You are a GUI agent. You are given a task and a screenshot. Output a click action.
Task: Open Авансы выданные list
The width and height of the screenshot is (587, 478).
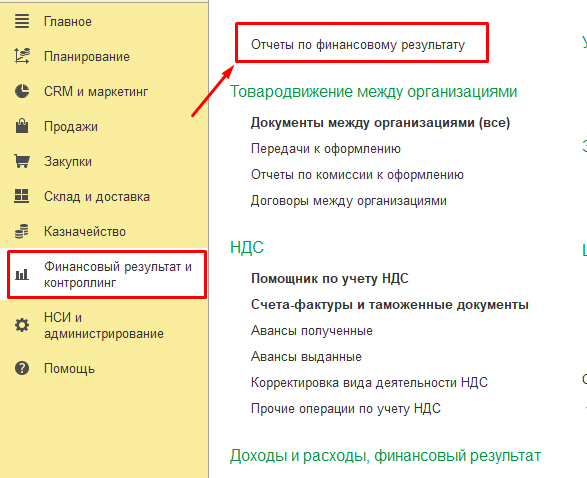click(x=306, y=356)
